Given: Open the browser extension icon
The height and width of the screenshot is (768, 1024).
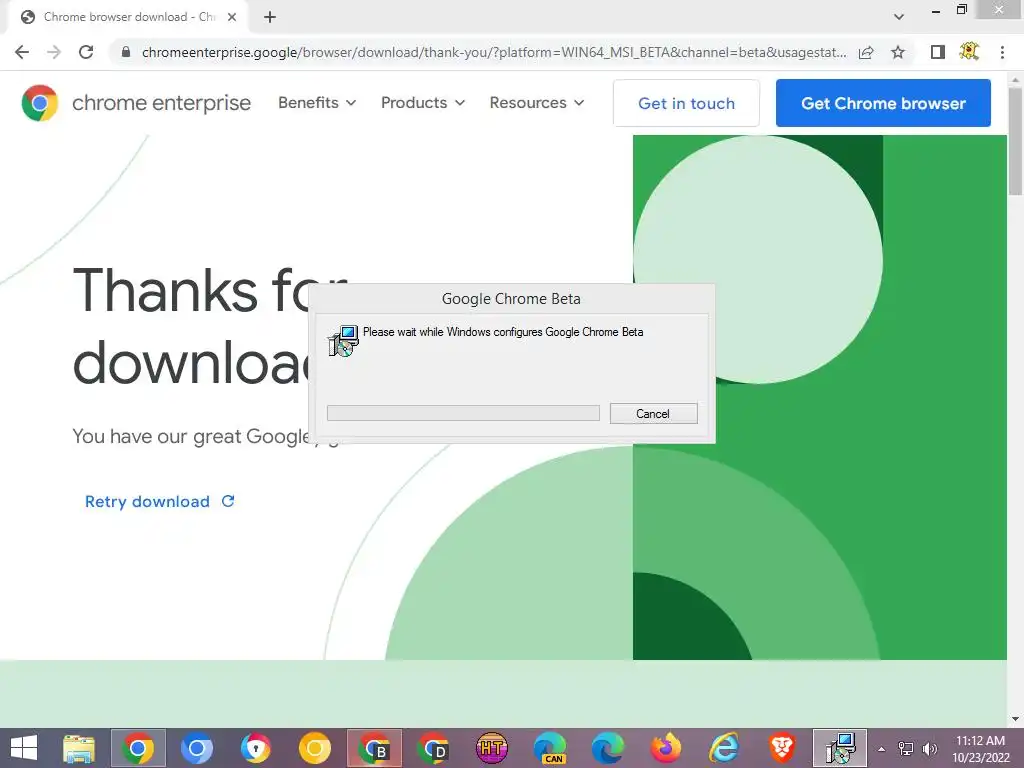Looking at the screenshot, I should coord(969,52).
